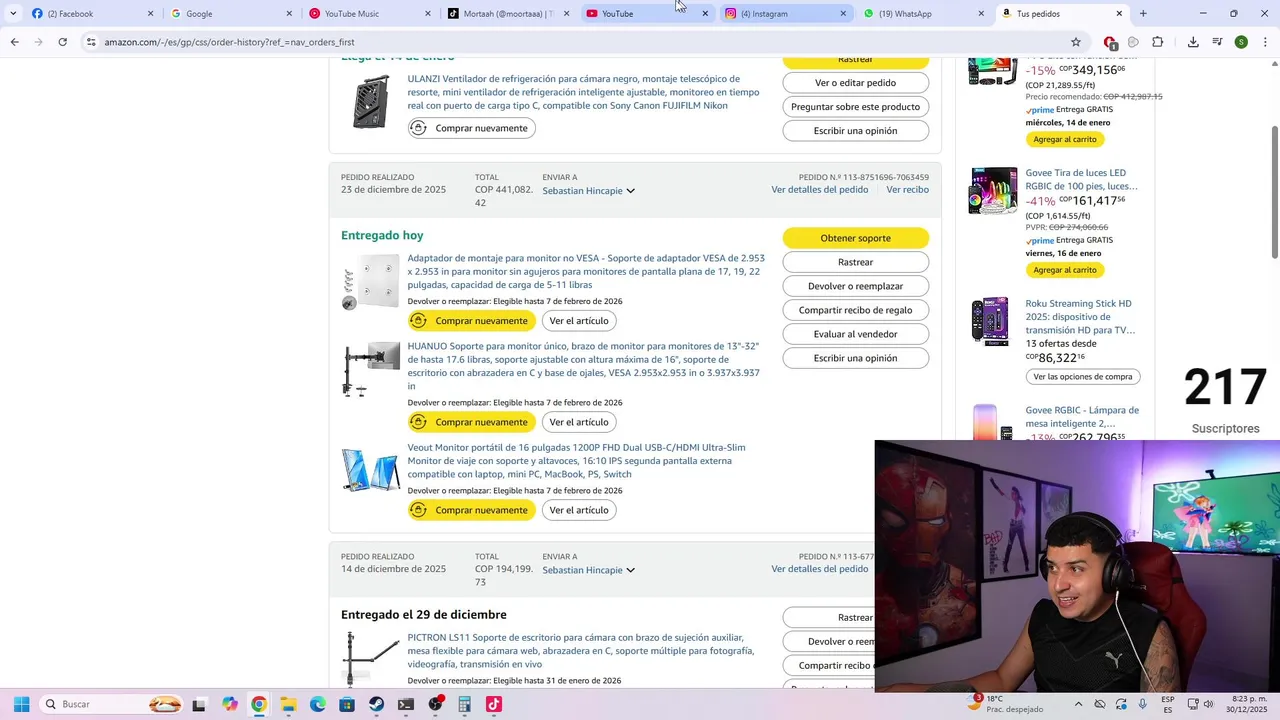The width and height of the screenshot is (1280, 720).
Task: Add Govee RGBIC light strip to cart
Action: point(1065,270)
